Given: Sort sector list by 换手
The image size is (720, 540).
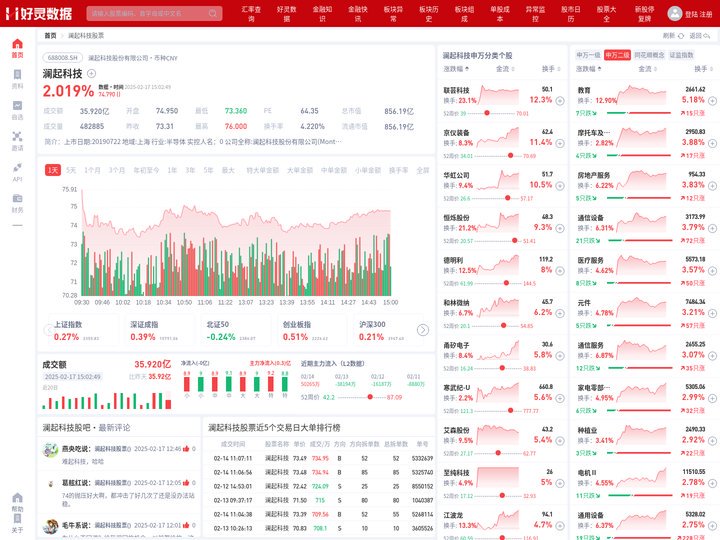Looking at the screenshot, I should [x=703, y=69].
